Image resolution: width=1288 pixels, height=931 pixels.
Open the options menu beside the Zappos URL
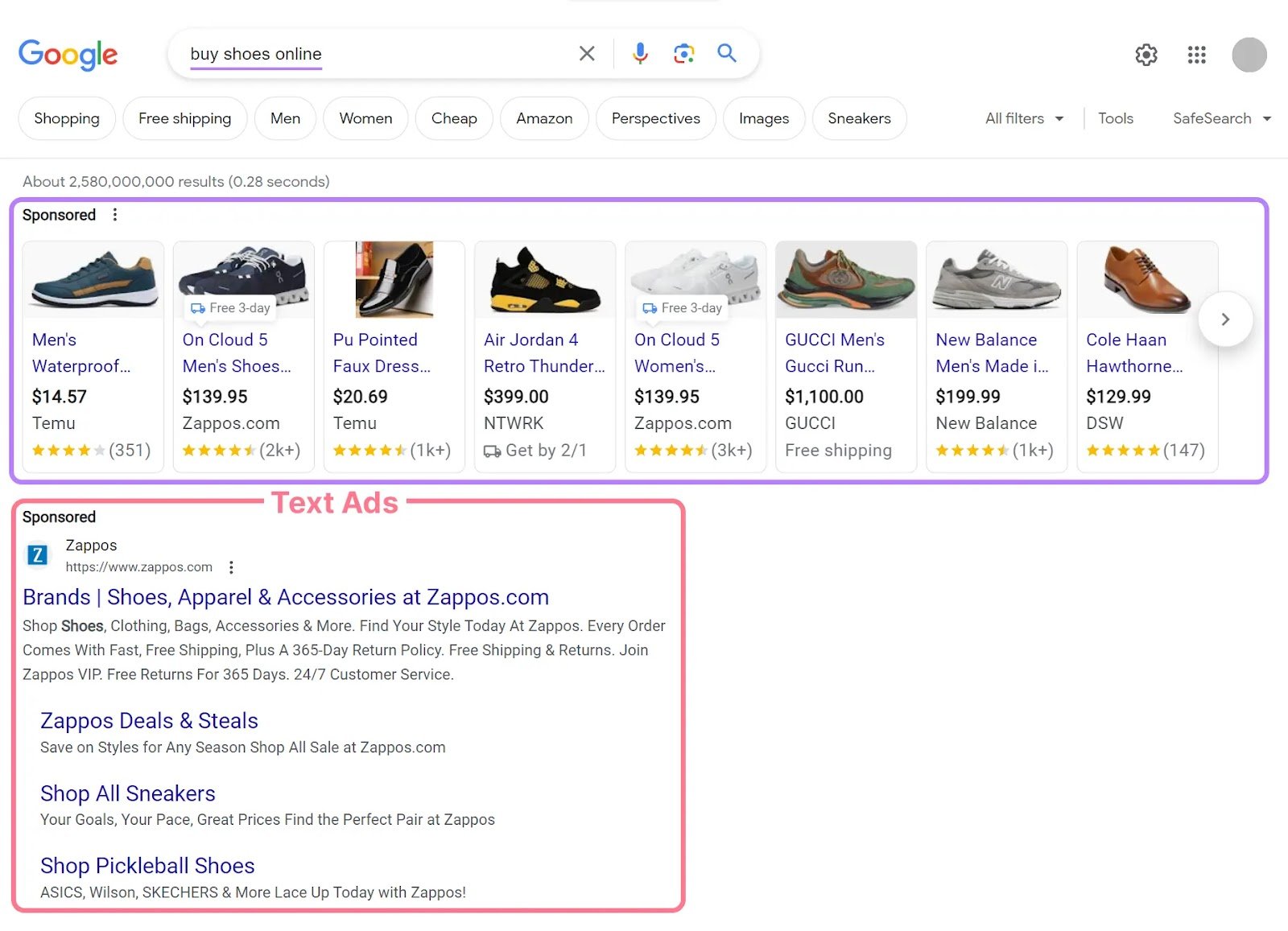coord(231,566)
